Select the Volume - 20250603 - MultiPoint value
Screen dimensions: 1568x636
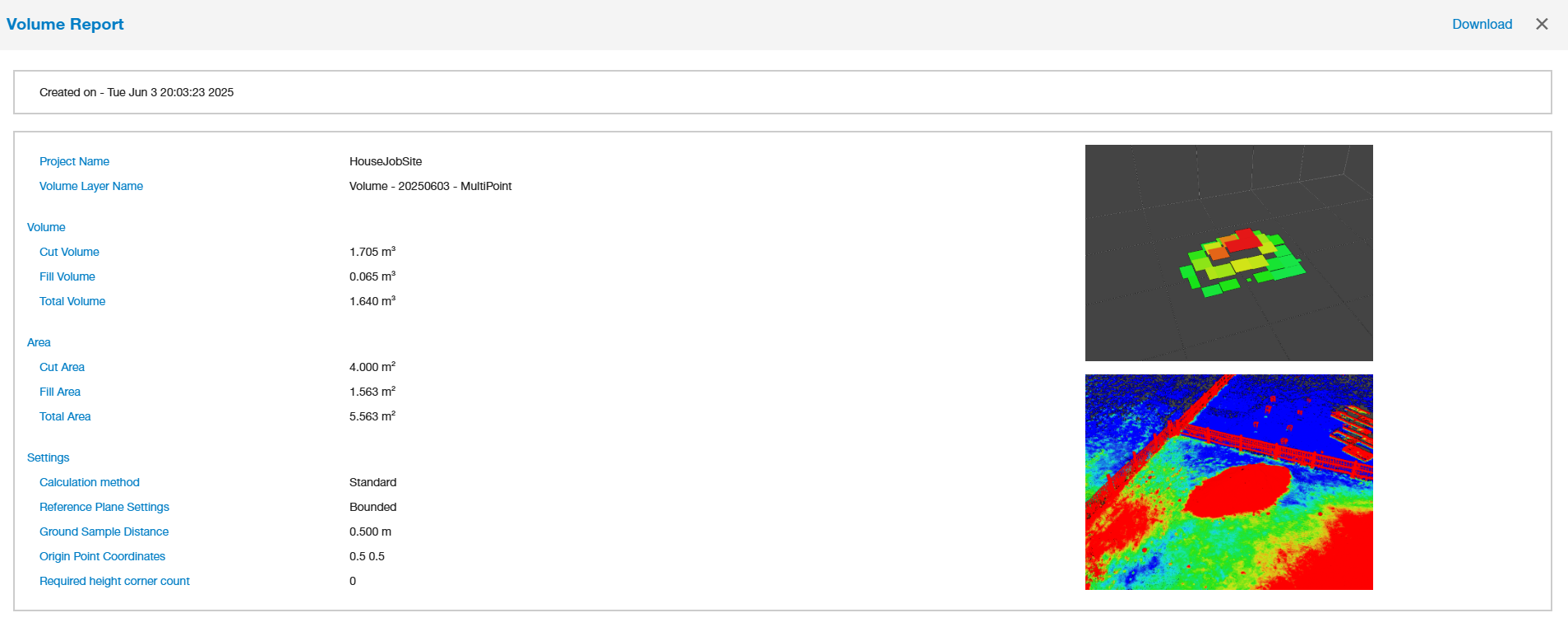click(430, 186)
